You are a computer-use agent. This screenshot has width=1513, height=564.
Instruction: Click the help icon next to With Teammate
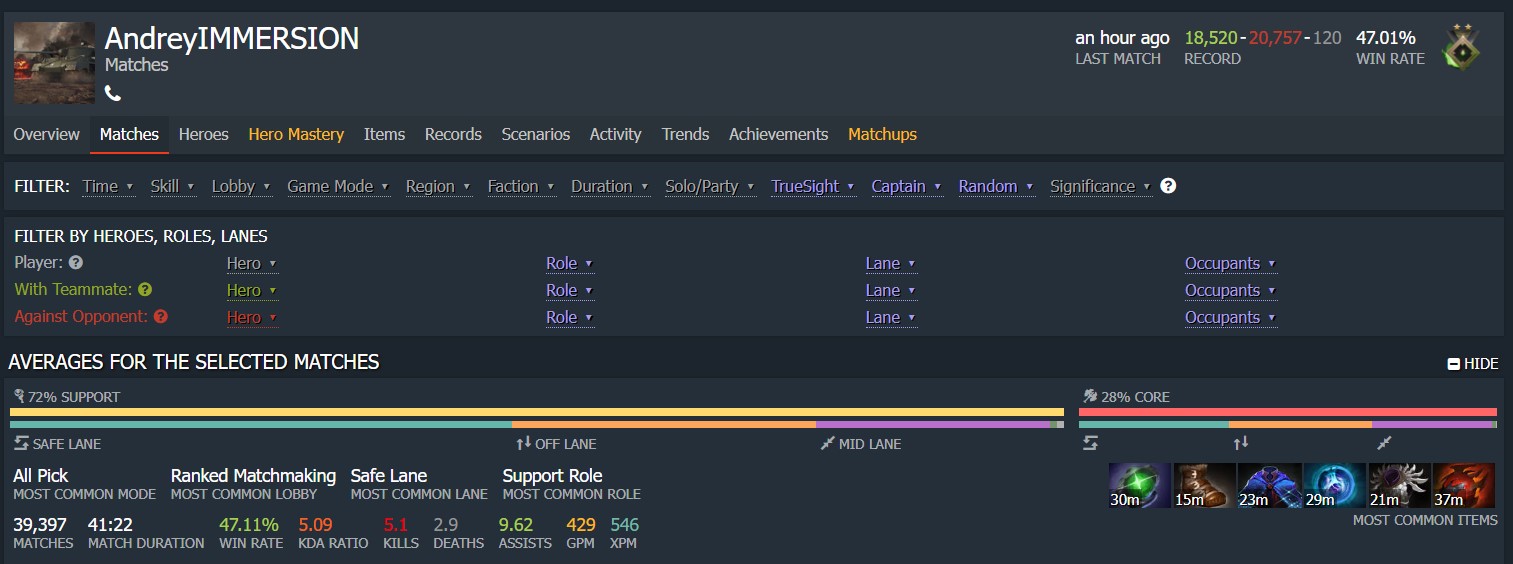click(145, 290)
